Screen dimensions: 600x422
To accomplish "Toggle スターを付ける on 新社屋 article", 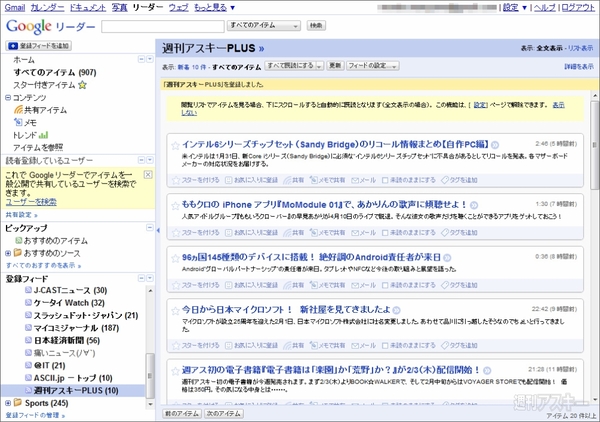I will click(x=196, y=345).
